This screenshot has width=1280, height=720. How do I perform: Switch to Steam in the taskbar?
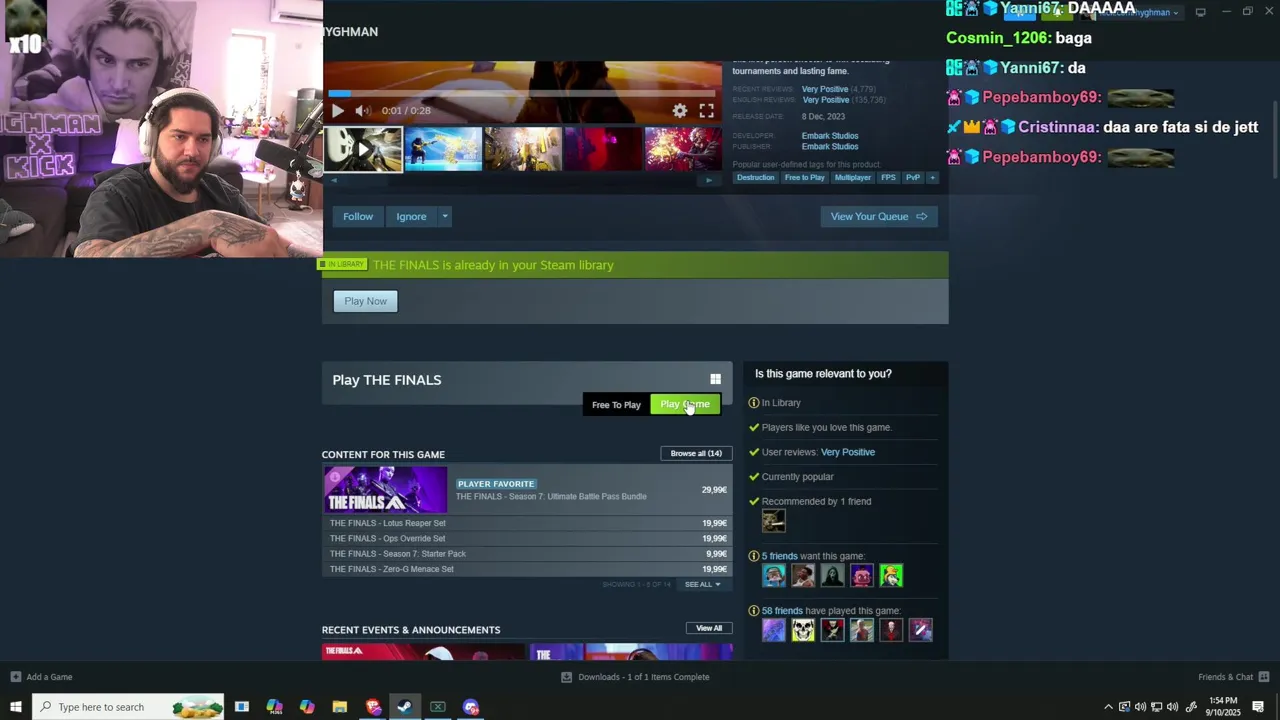405,707
